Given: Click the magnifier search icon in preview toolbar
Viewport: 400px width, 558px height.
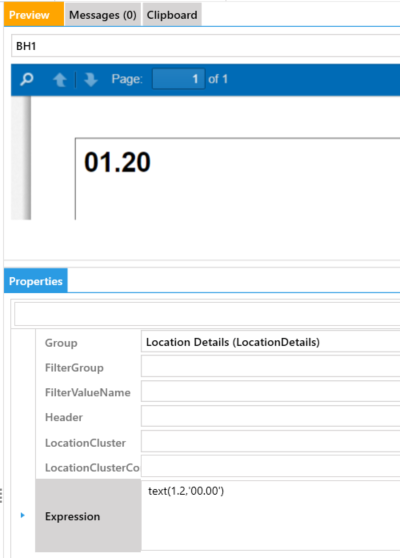Looking at the screenshot, I should tap(27, 79).
